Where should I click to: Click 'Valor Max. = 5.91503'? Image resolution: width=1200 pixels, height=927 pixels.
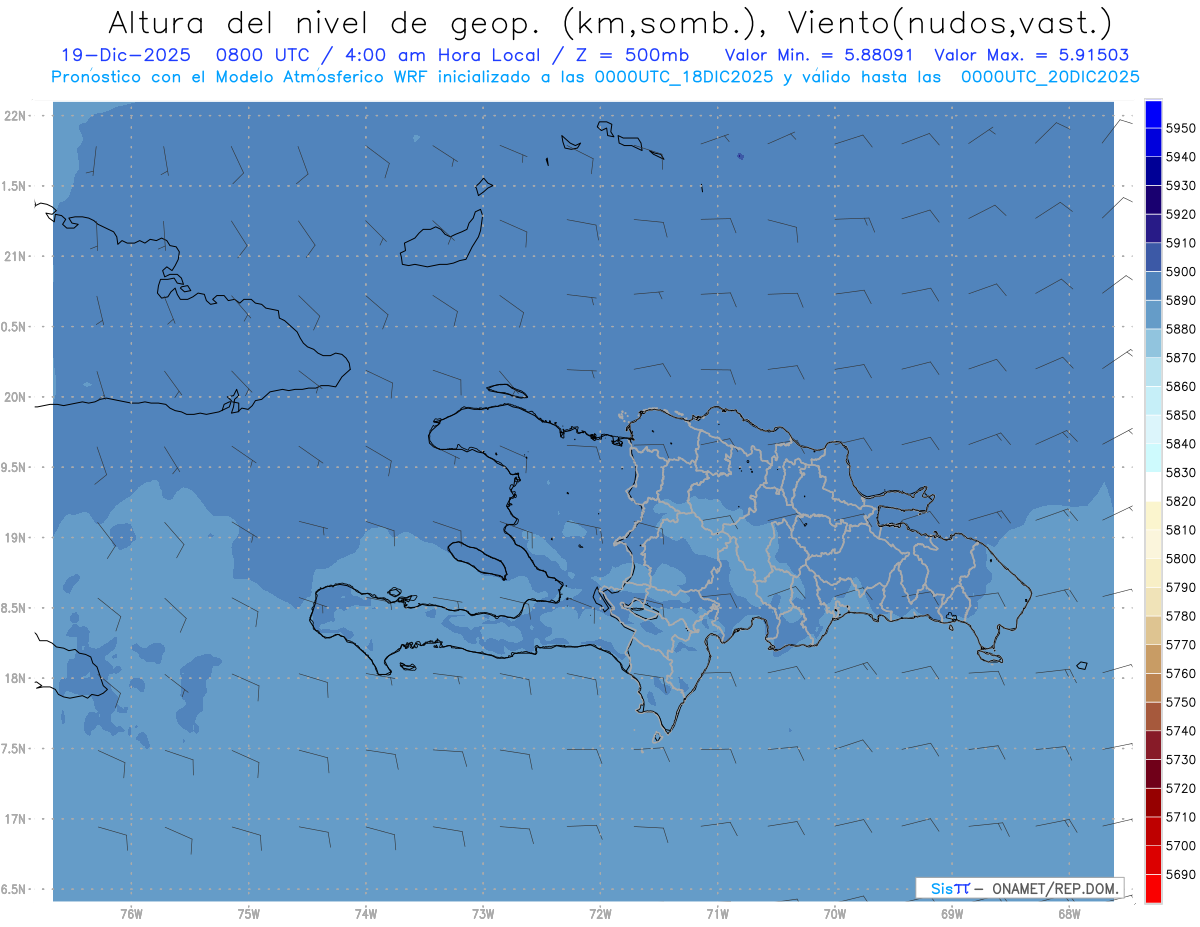tap(1034, 55)
